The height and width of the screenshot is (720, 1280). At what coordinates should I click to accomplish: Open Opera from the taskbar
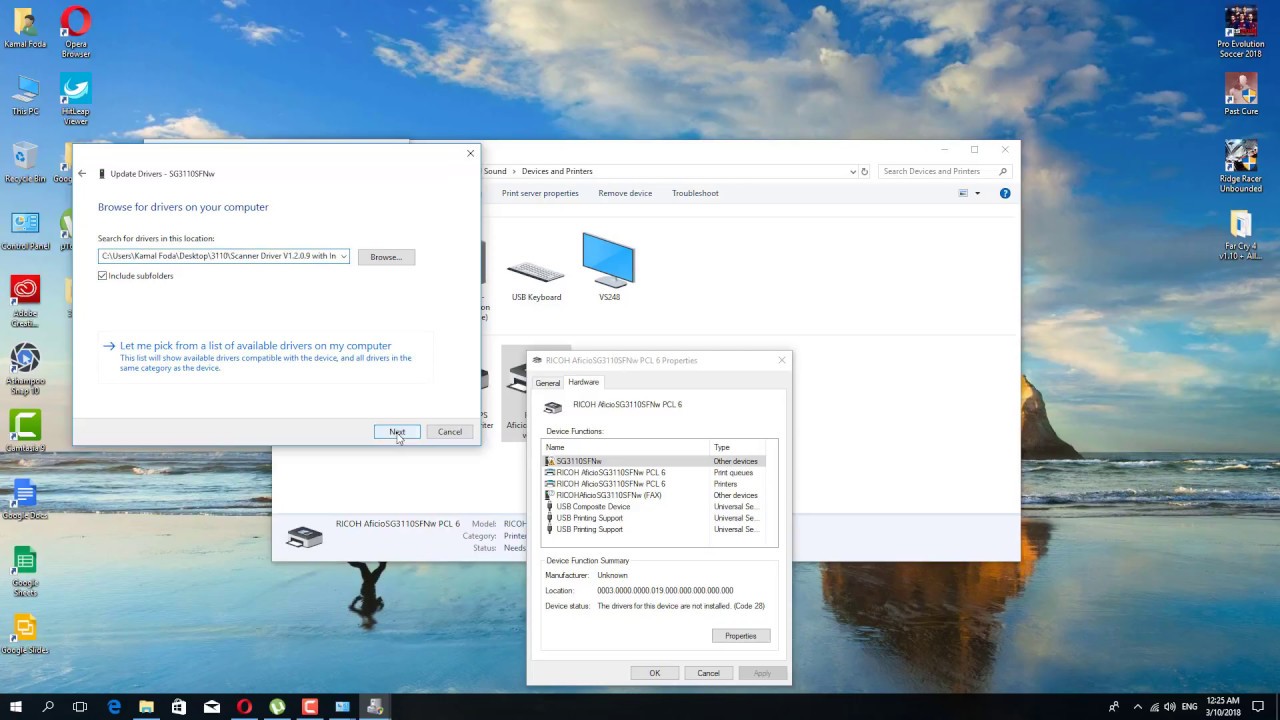pyautogui.click(x=244, y=707)
